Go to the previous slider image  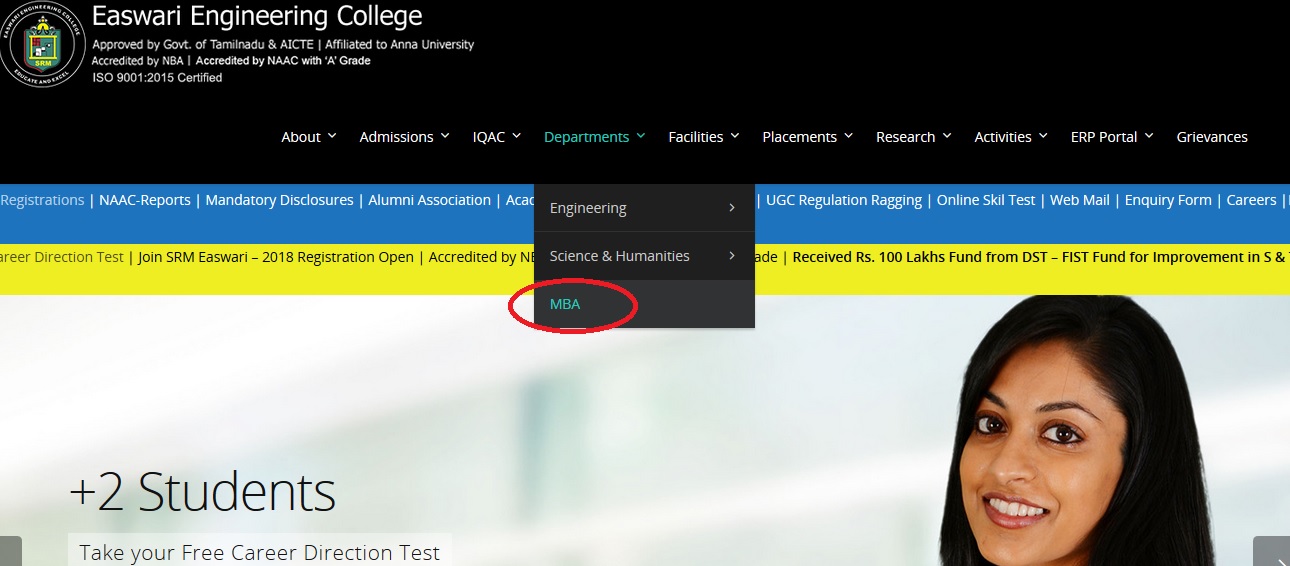pyautogui.click(x=11, y=551)
